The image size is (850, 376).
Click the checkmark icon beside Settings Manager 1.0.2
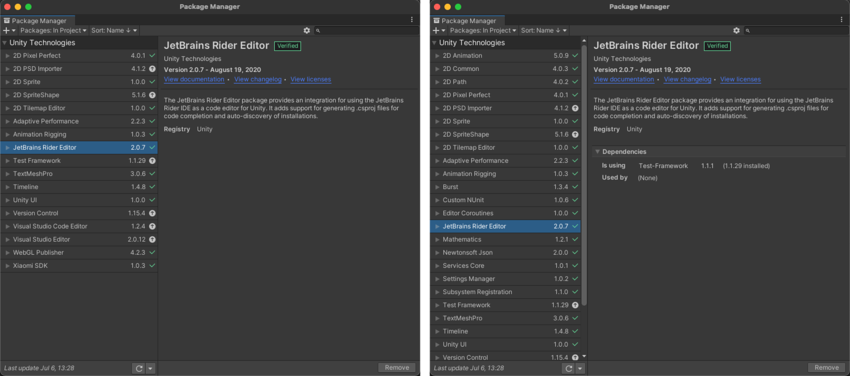[x=575, y=279]
